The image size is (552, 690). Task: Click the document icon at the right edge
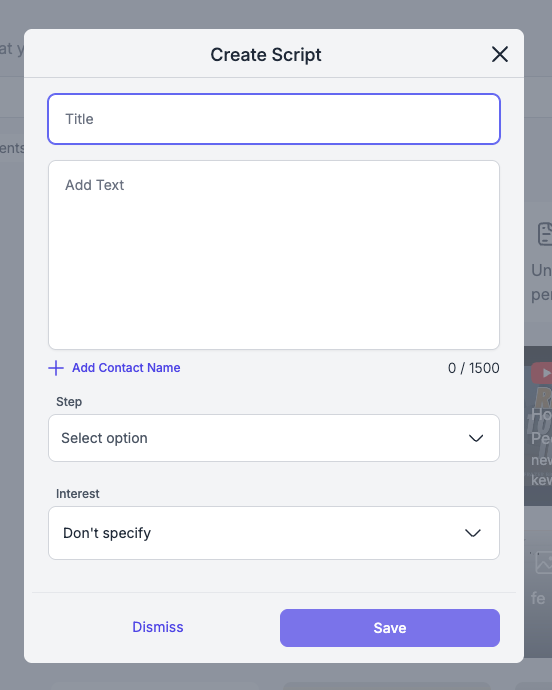tap(545, 234)
